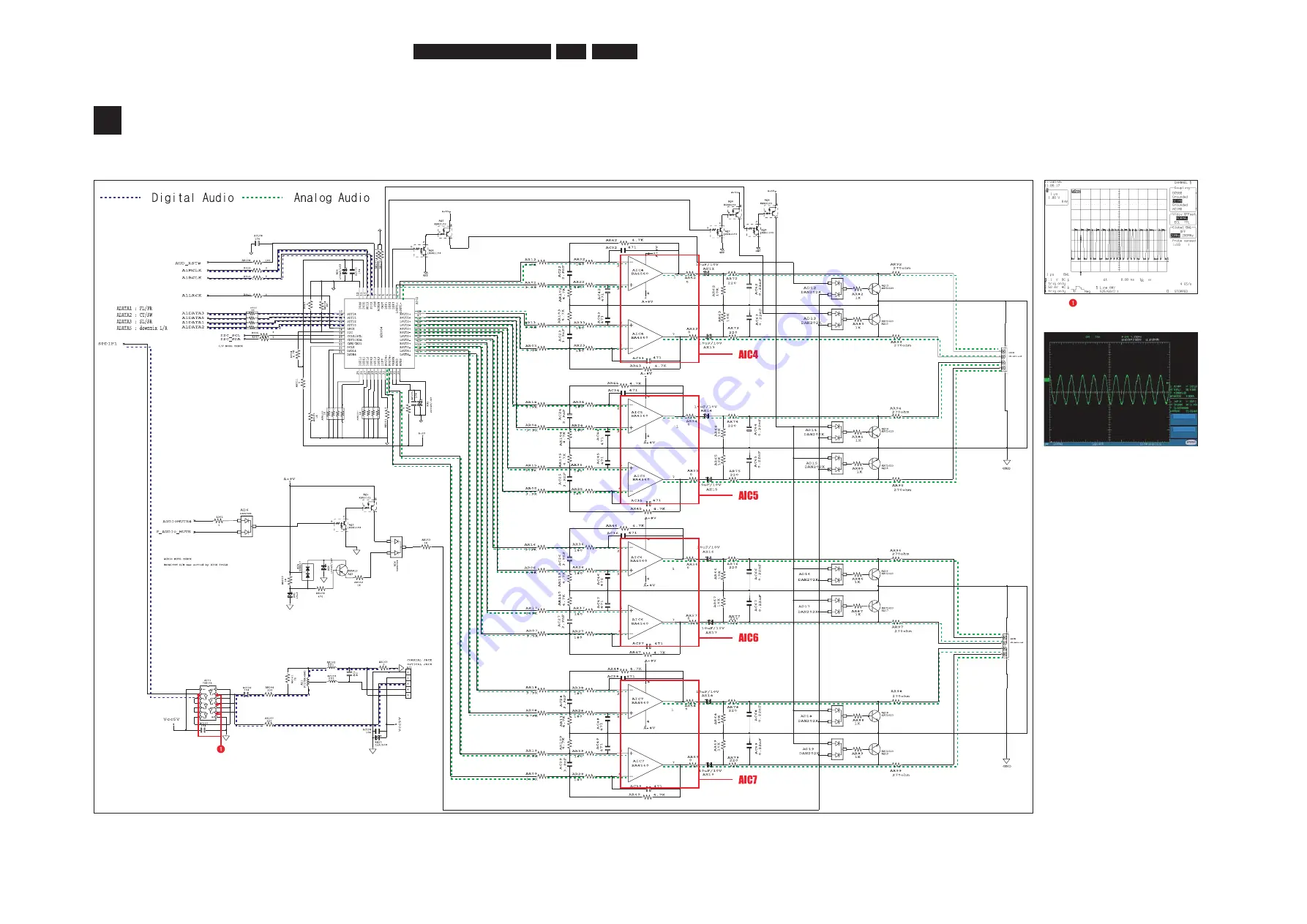Click the ADATA5 : downmix L/R note
Screen dimensions: 1307x924
coord(142,328)
